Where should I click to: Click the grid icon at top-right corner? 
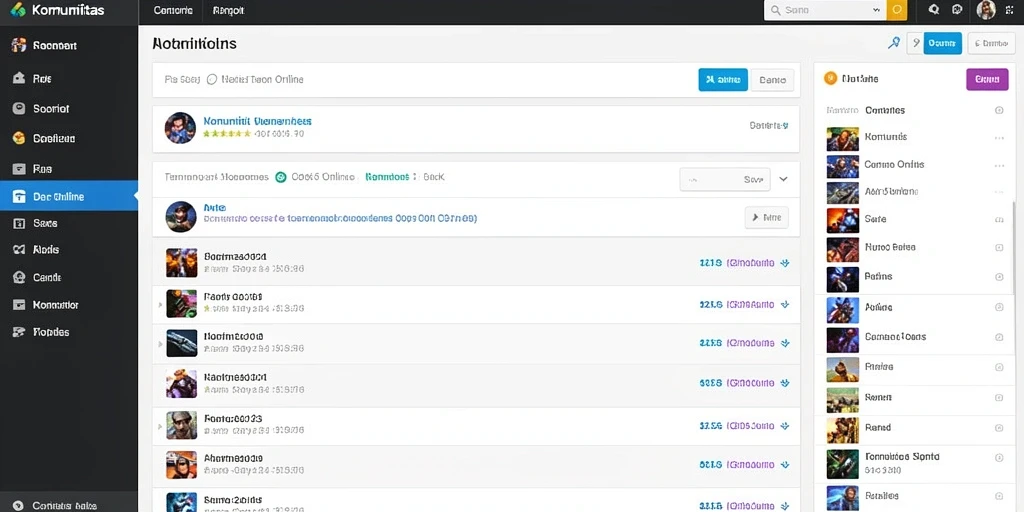click(x=1010, y=10)
